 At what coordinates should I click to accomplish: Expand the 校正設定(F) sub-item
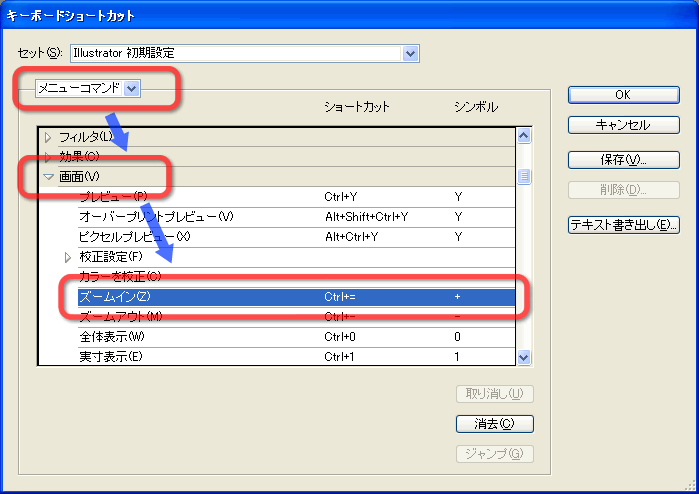pyautogui.click(x=68, y=257)
